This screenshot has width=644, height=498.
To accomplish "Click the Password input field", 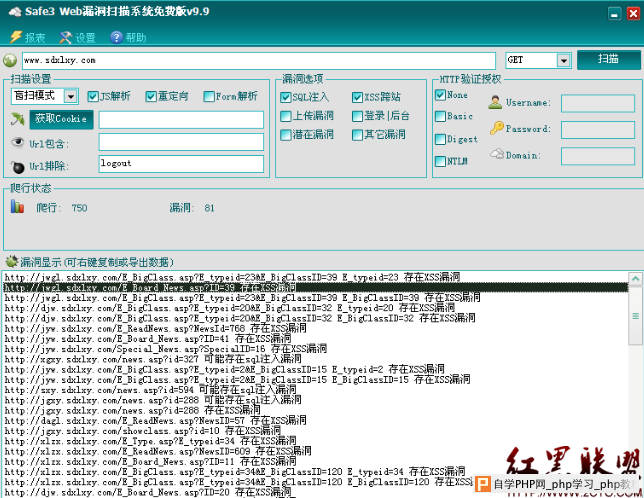I will pos(598,130).
